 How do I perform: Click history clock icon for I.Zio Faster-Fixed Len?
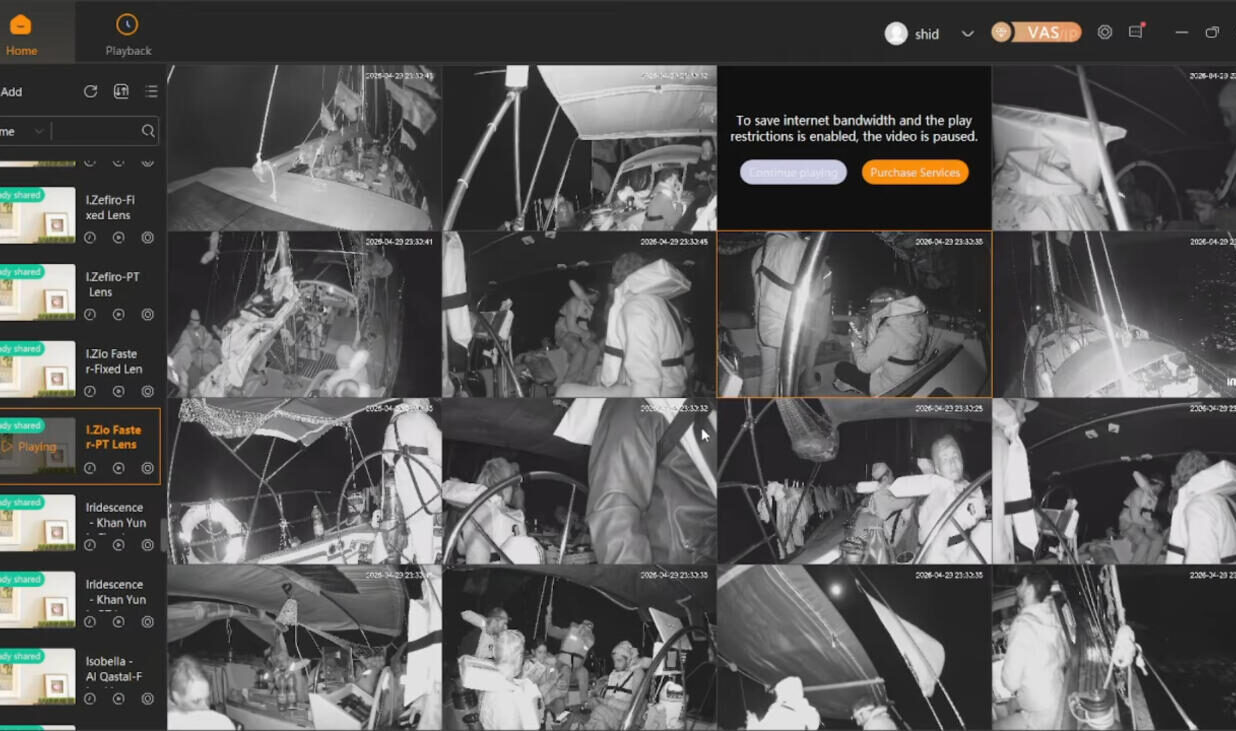tap(90, 392)
